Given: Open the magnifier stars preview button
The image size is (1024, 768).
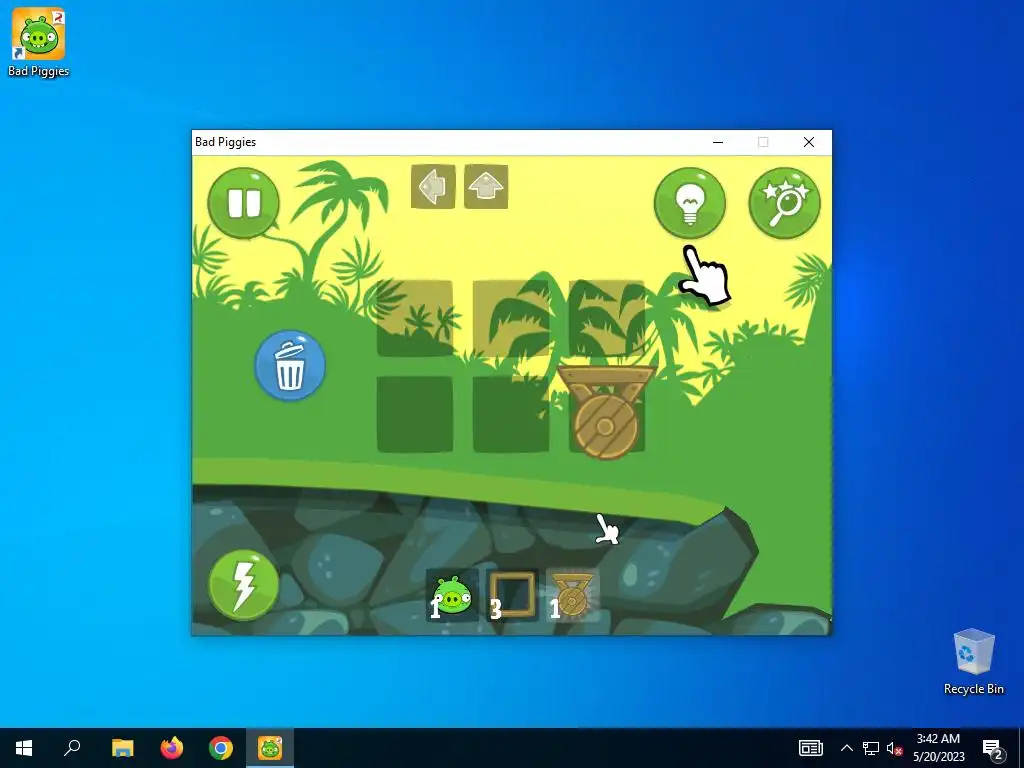Looking at the screenshot, I should point(784,203).
